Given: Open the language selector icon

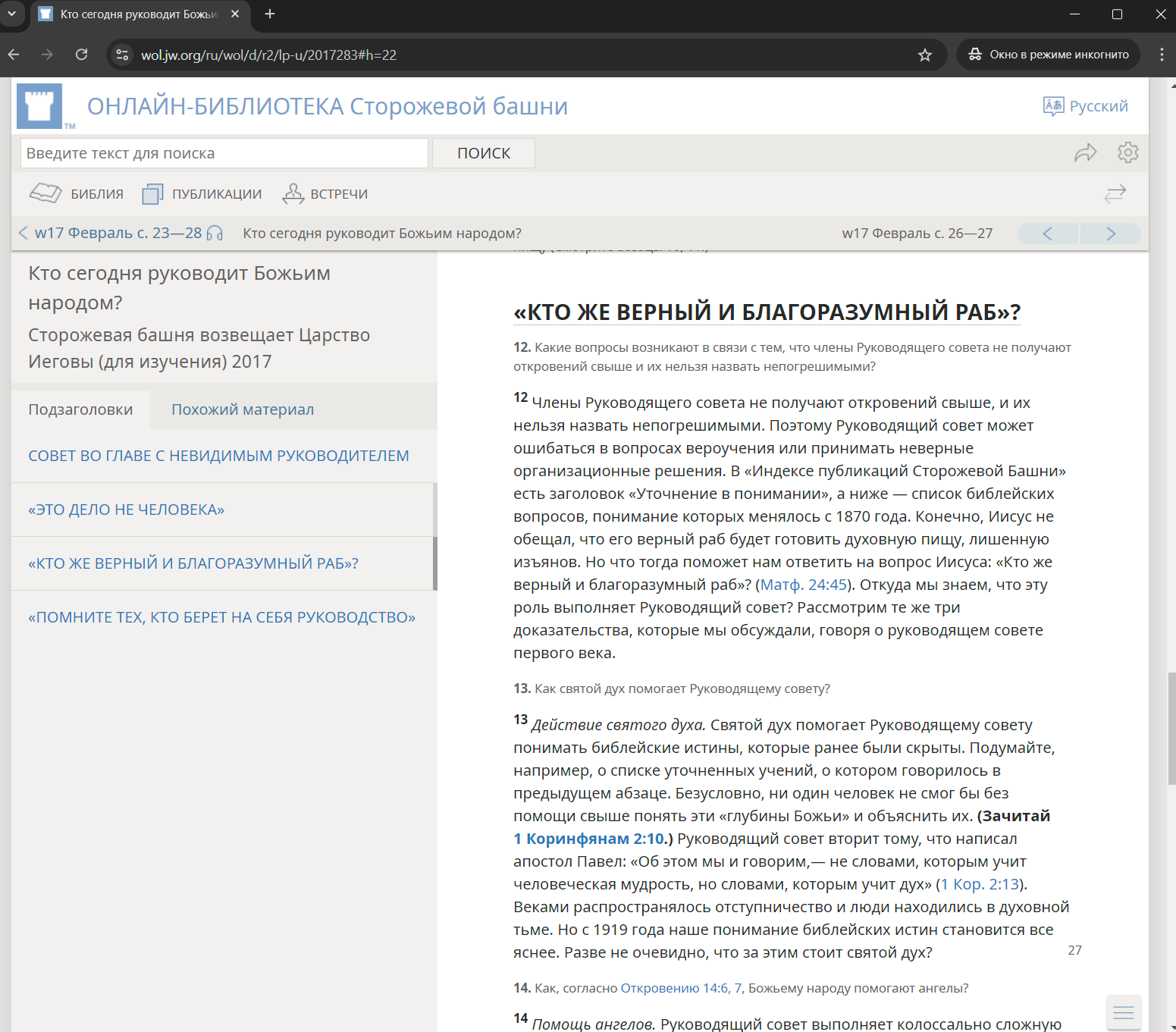Looking at the screenshot, I should click(x=1053, y=106).
